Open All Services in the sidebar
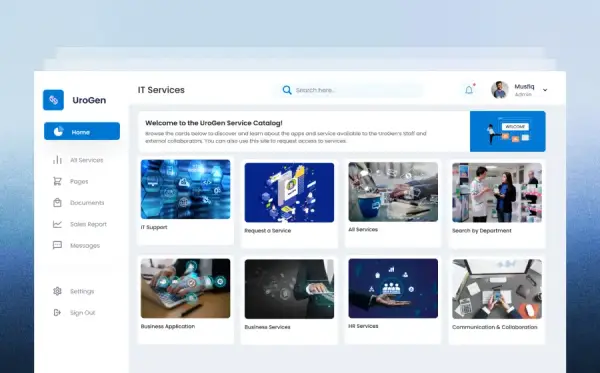 click(x=86, y=160)
